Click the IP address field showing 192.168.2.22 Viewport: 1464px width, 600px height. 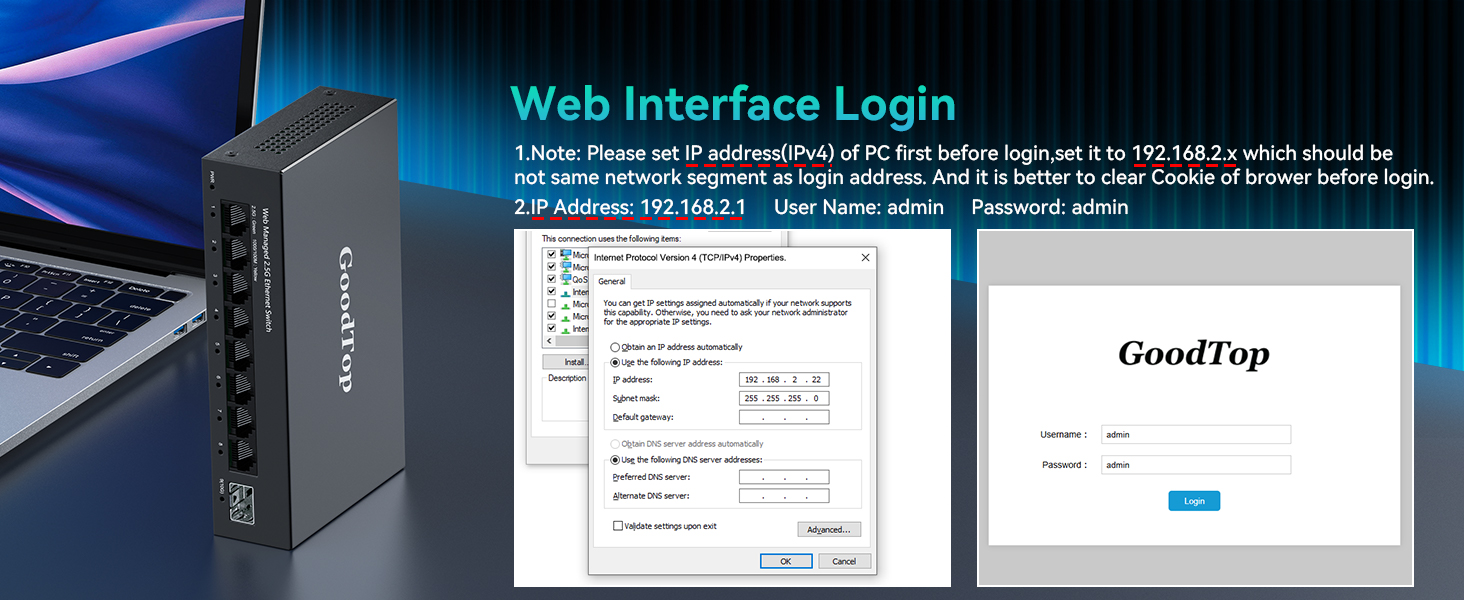pyautogui.click(x=785, y=380)
